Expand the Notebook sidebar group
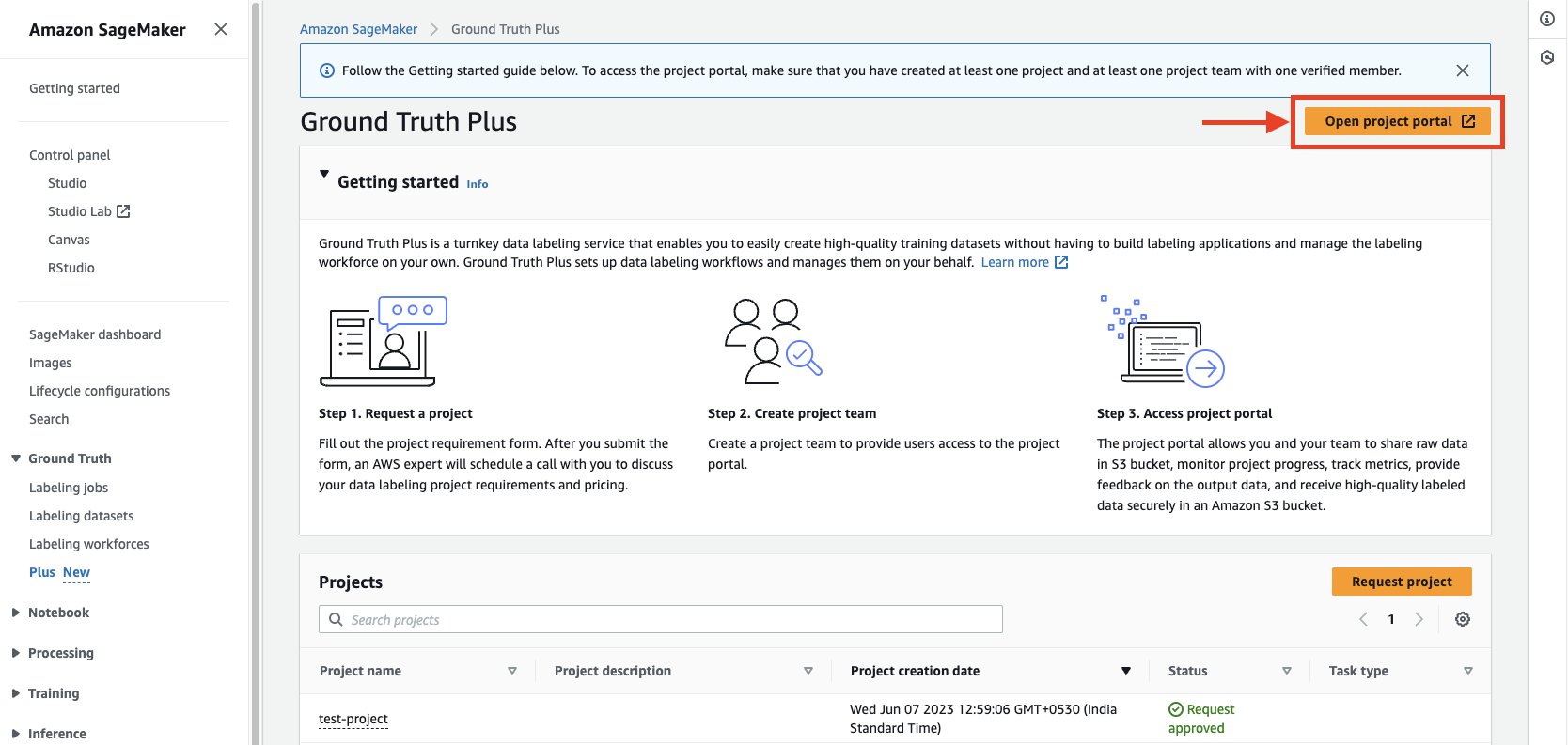 [16, 613]
